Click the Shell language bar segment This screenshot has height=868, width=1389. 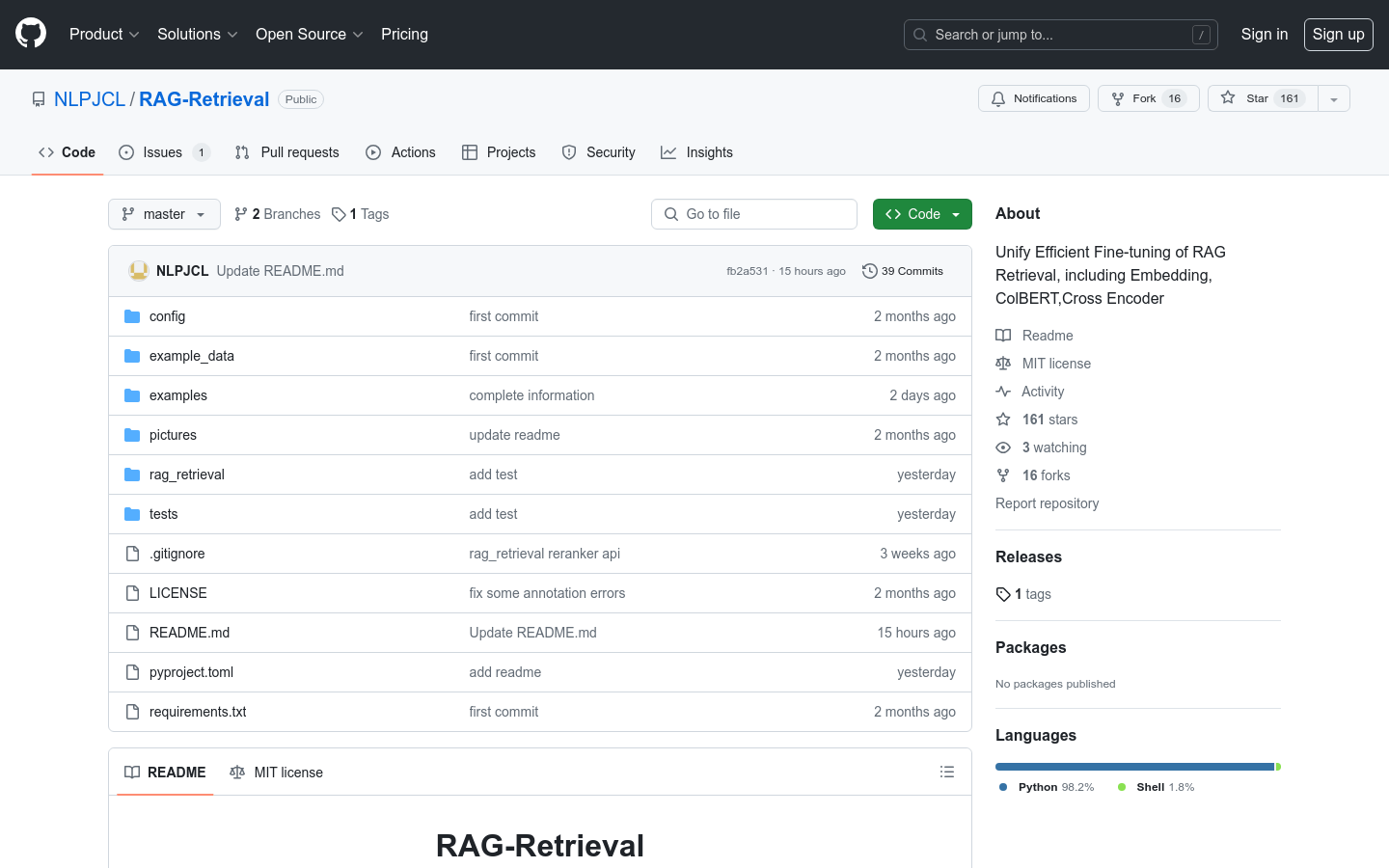(1278, 767)
